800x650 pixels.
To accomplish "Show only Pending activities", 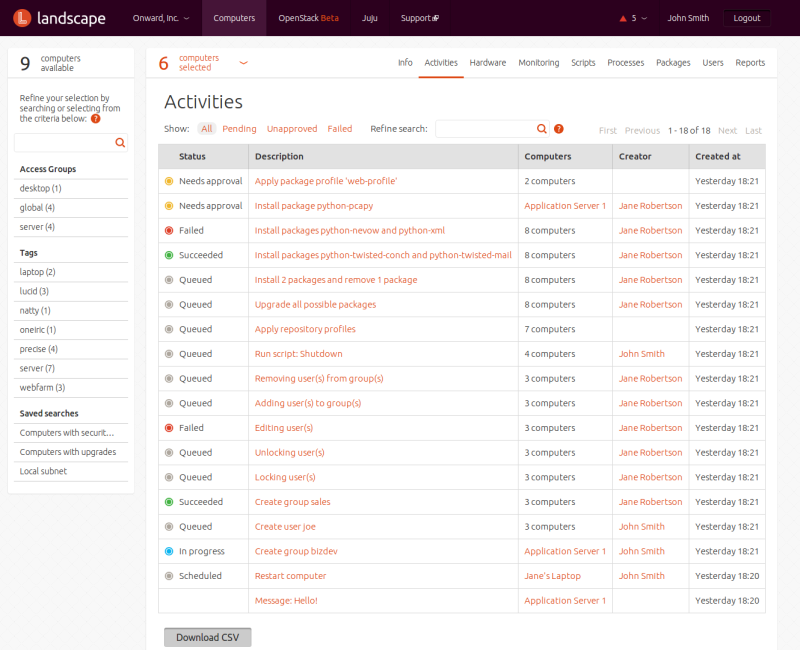I will pos(239,129).
